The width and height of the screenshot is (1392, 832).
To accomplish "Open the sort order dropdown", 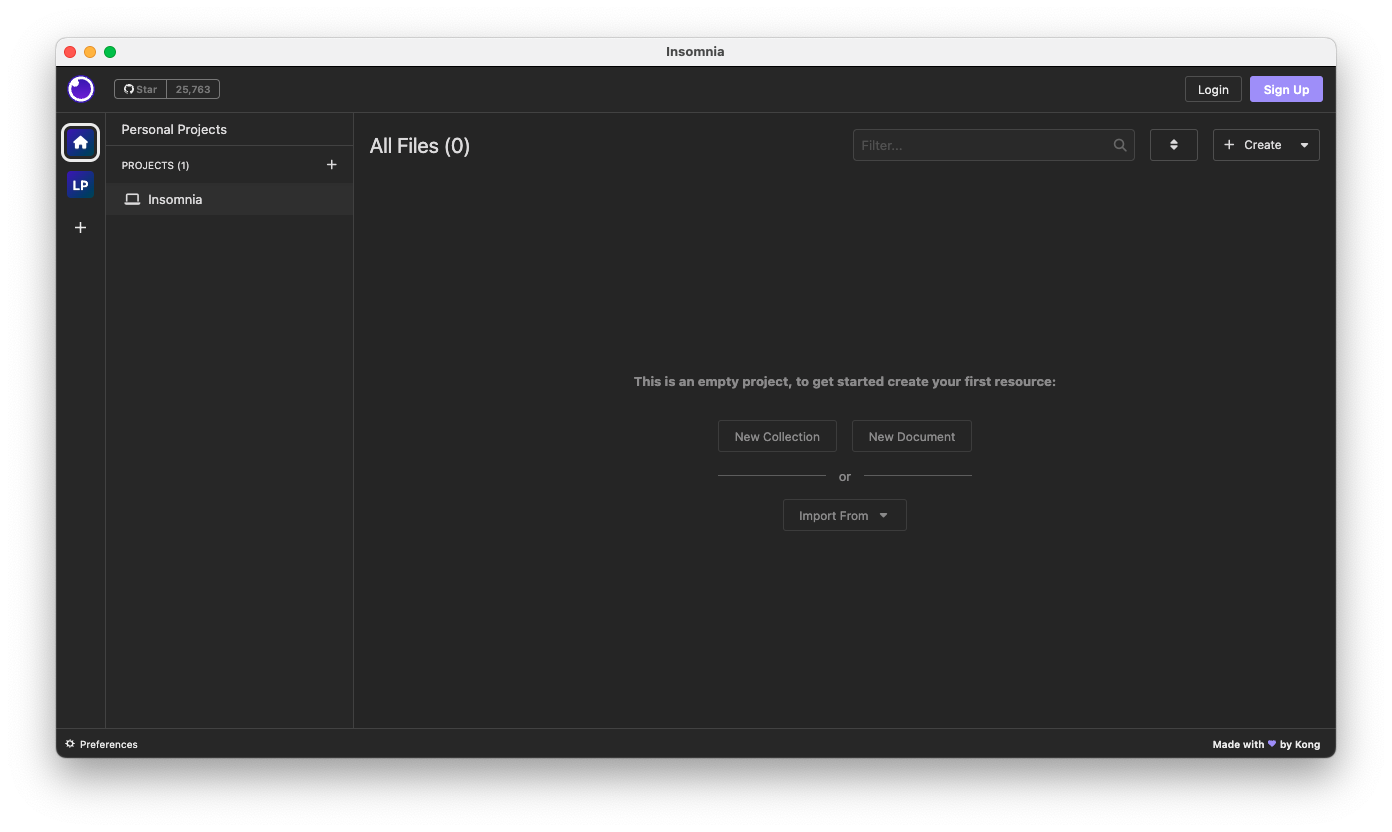I will click(x=1174, y=145).
